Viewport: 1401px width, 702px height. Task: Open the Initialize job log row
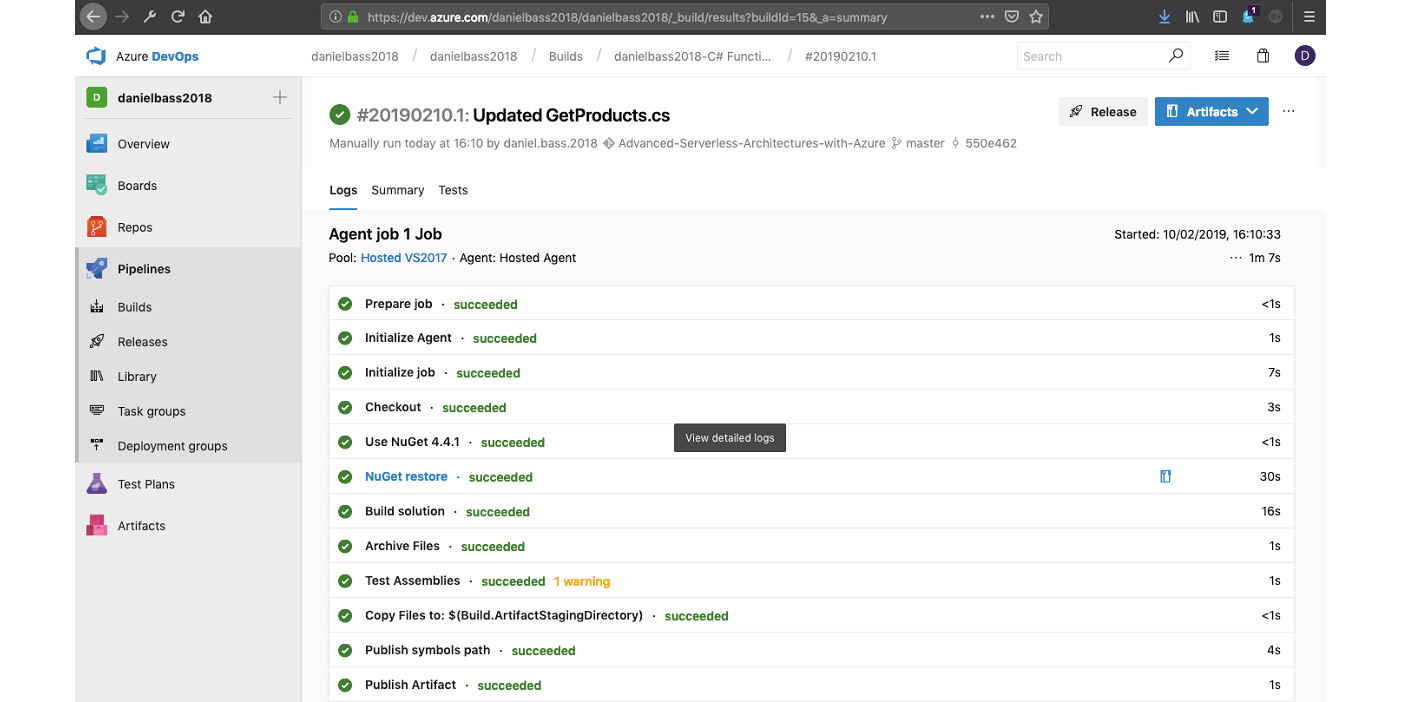811,373
